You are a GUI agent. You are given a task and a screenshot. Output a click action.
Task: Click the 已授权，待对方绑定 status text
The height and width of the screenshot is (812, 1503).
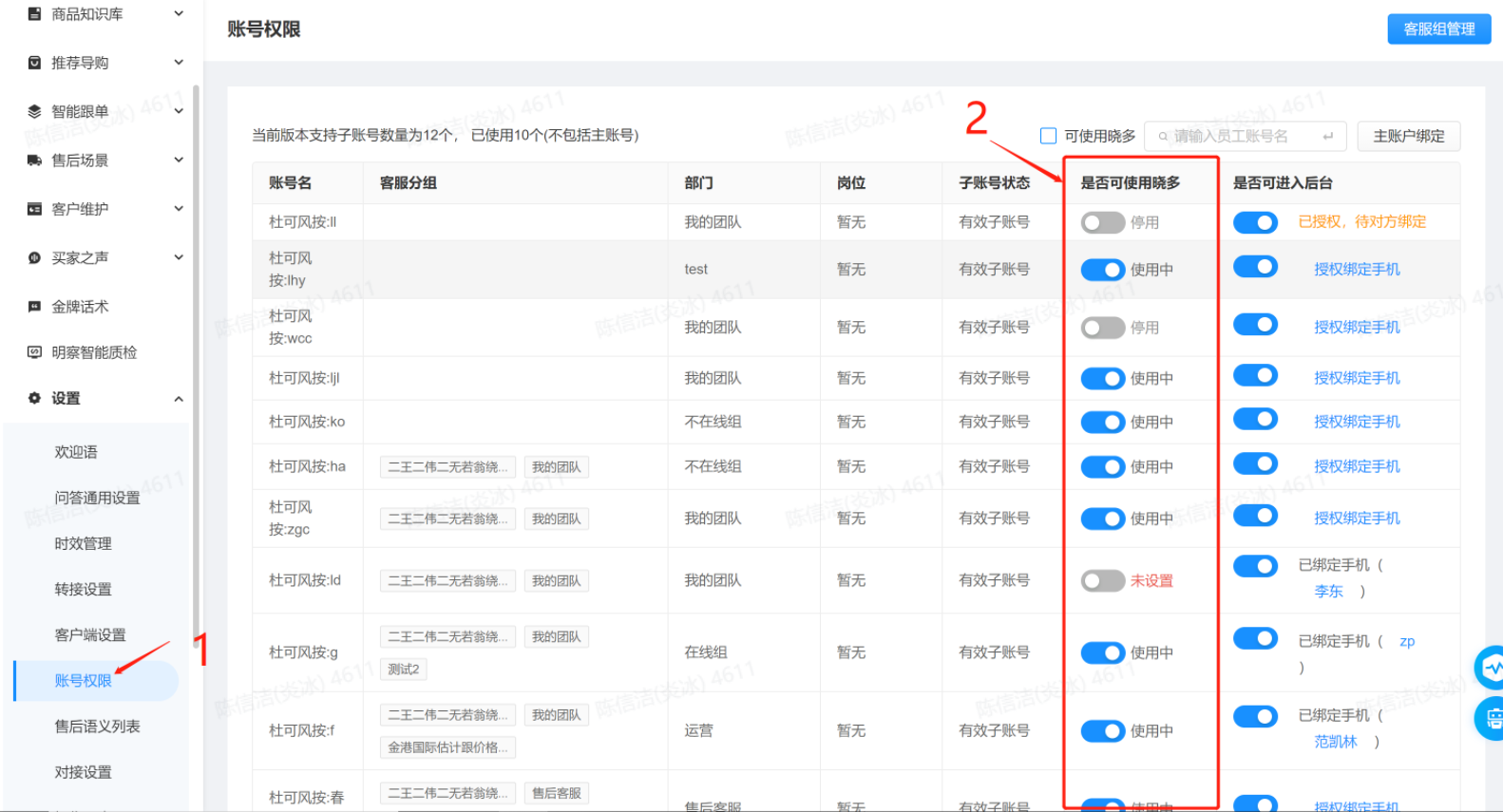click(x=1362, y=222)
